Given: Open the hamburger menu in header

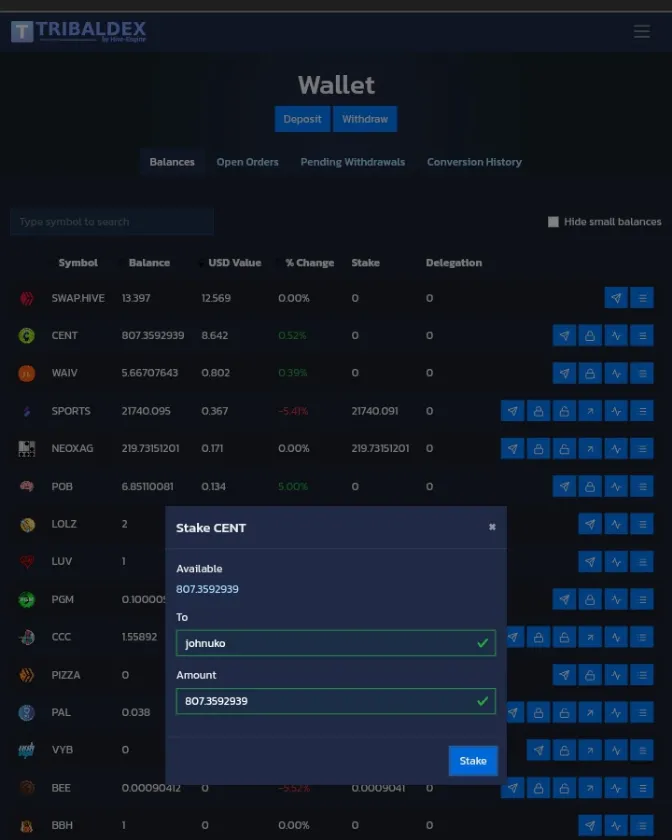Looking at the screenshot, I should [x=641, y=31].
